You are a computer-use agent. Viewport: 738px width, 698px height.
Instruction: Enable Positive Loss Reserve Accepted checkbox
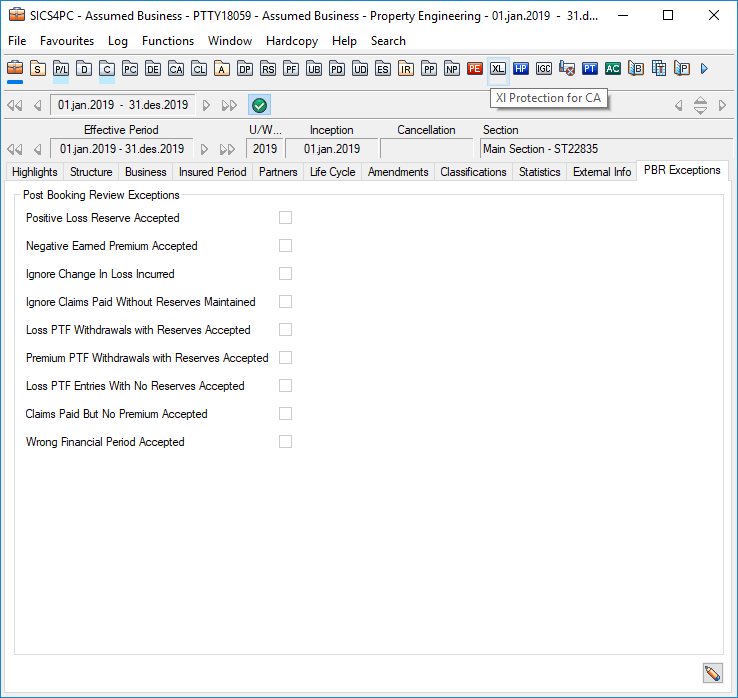pos(286,218)
